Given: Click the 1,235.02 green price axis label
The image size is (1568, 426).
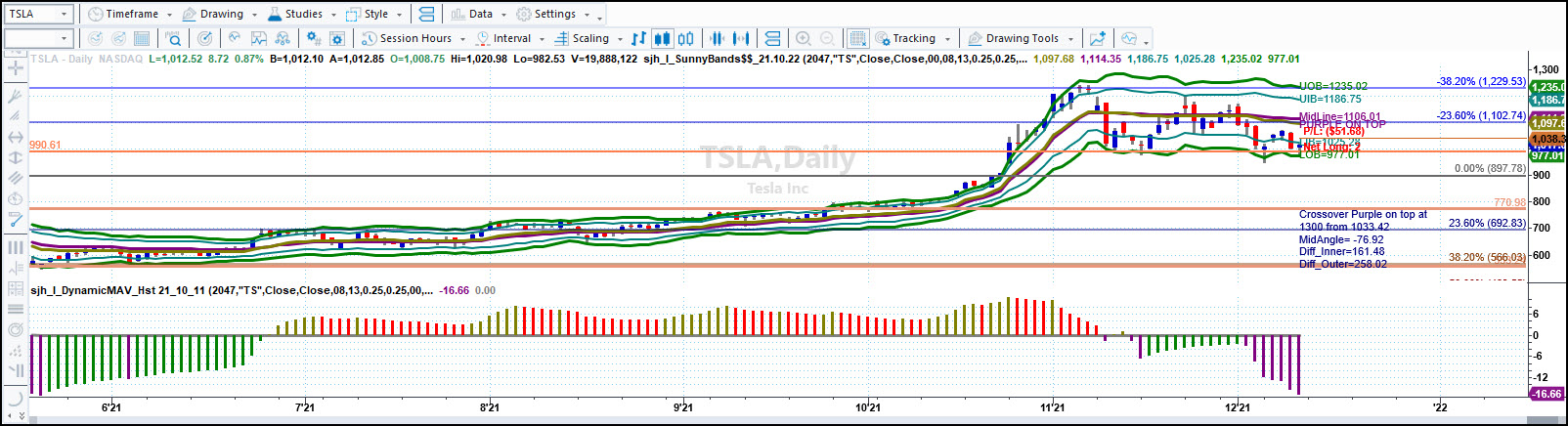Looking at the screenshot, I should coord(1547,87).
